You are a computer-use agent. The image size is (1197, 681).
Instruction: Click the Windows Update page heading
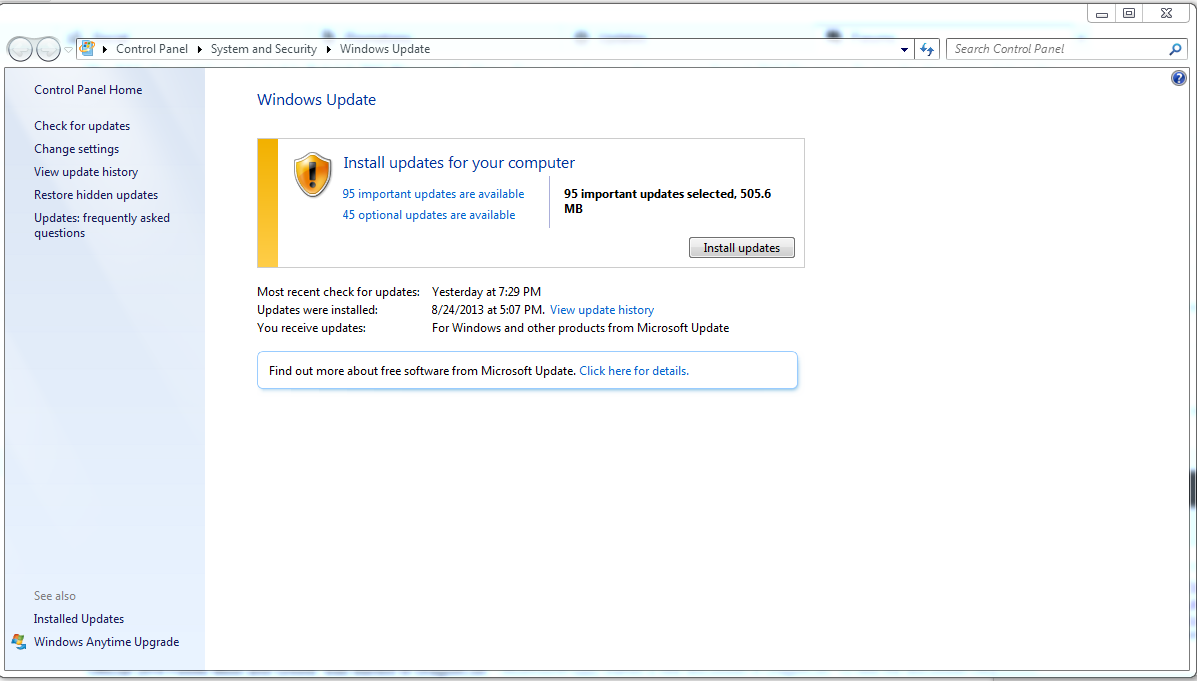(x=316, y=100)
